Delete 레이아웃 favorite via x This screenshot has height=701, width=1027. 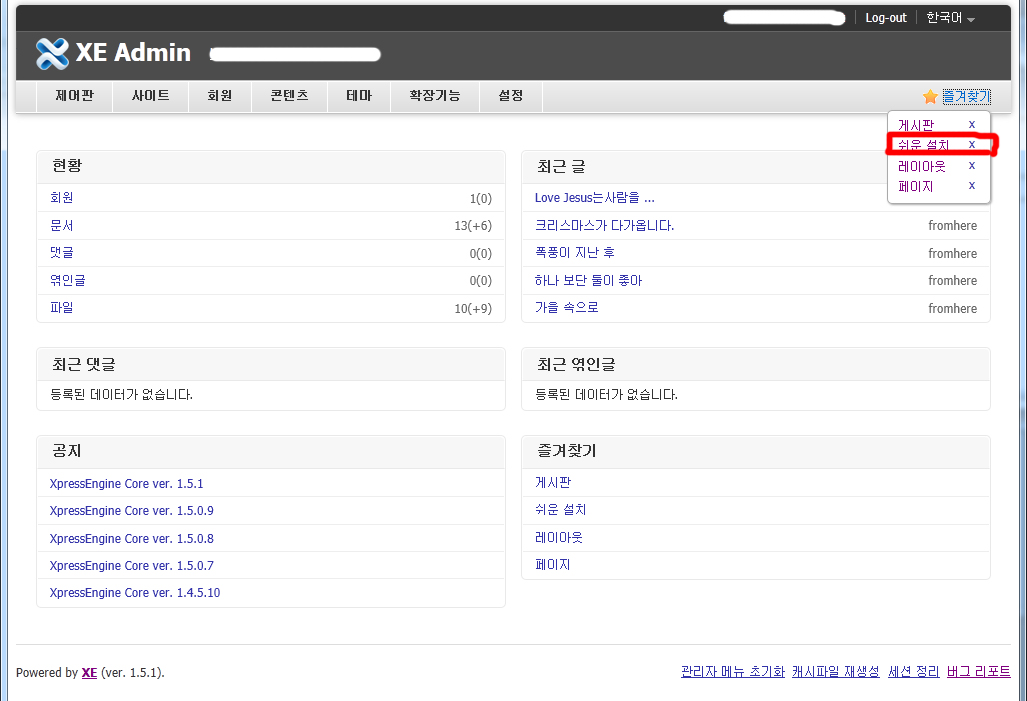pyautogui.click(x=971, y=166)
